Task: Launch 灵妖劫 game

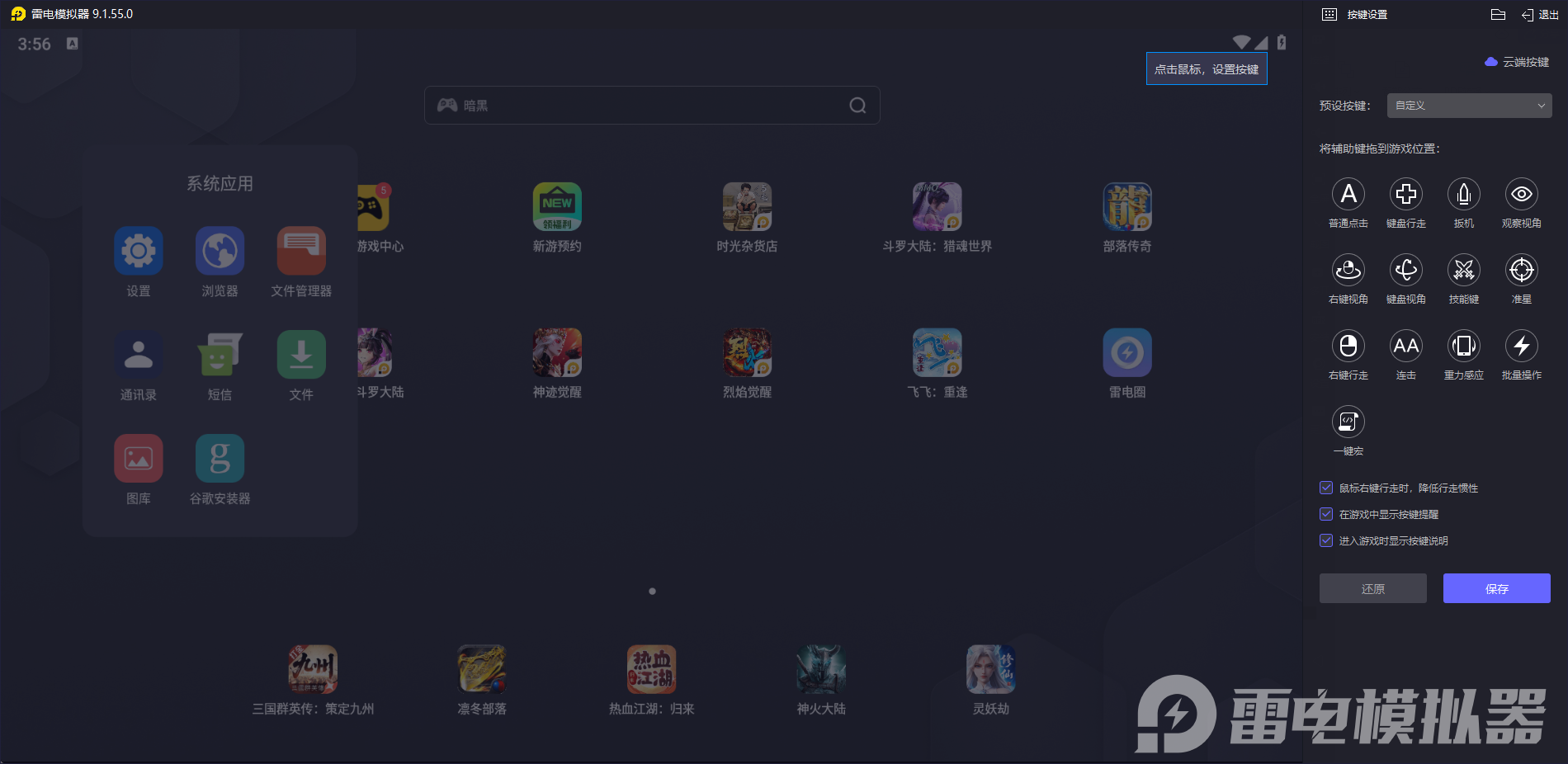Action: click(990, 669)
